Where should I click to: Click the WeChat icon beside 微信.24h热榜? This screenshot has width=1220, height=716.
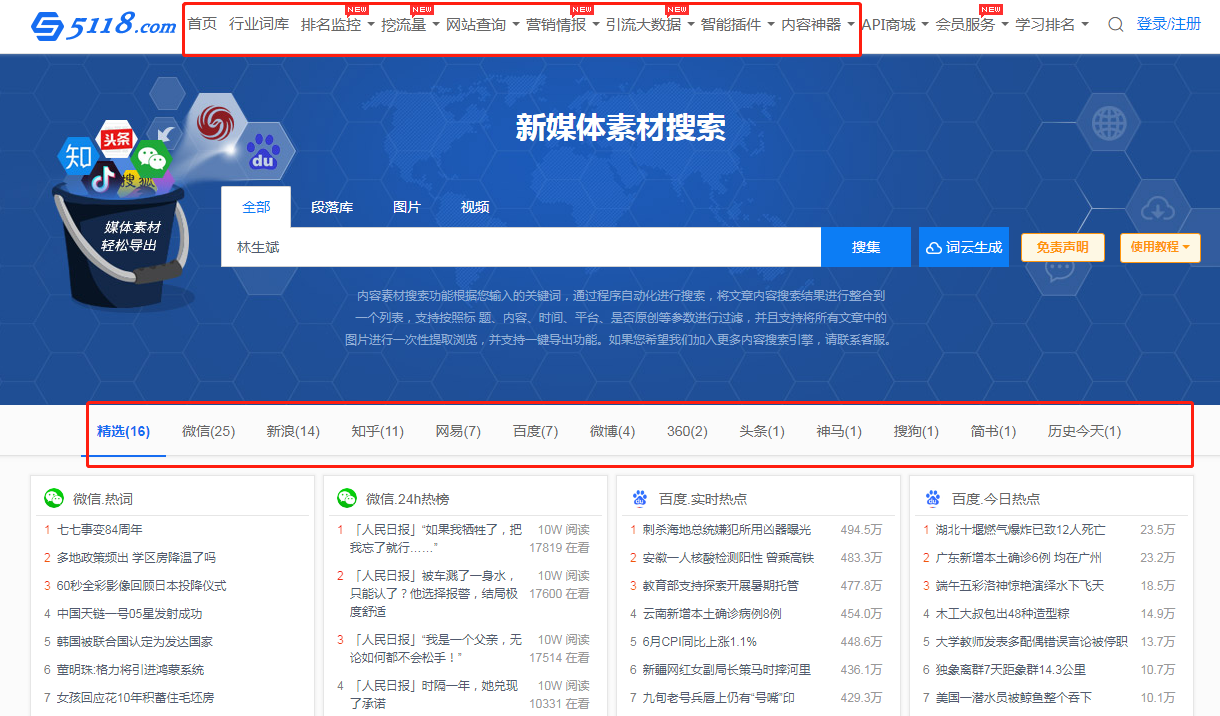(x=347, y=498)
